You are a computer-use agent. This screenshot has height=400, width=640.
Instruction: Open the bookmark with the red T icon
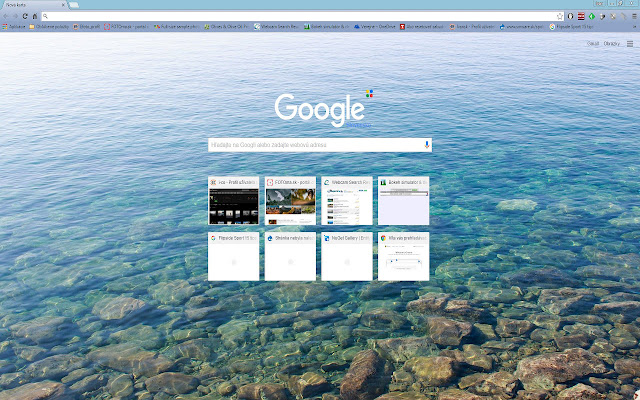pyautogui.click(x=422, y=27)
